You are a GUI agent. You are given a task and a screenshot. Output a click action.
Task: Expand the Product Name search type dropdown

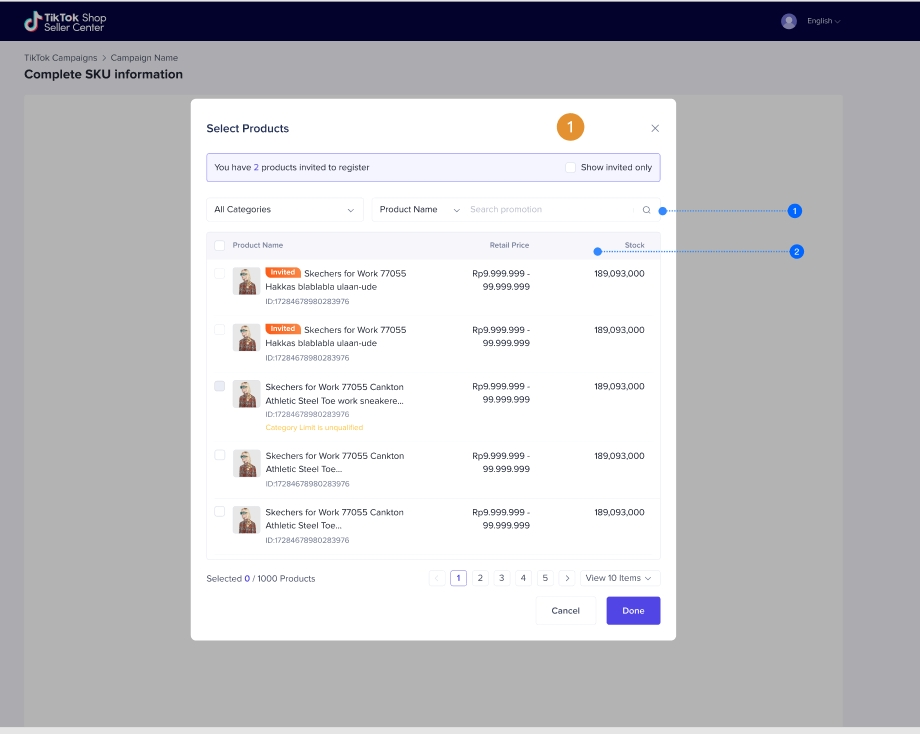click(x=419, y=210)
